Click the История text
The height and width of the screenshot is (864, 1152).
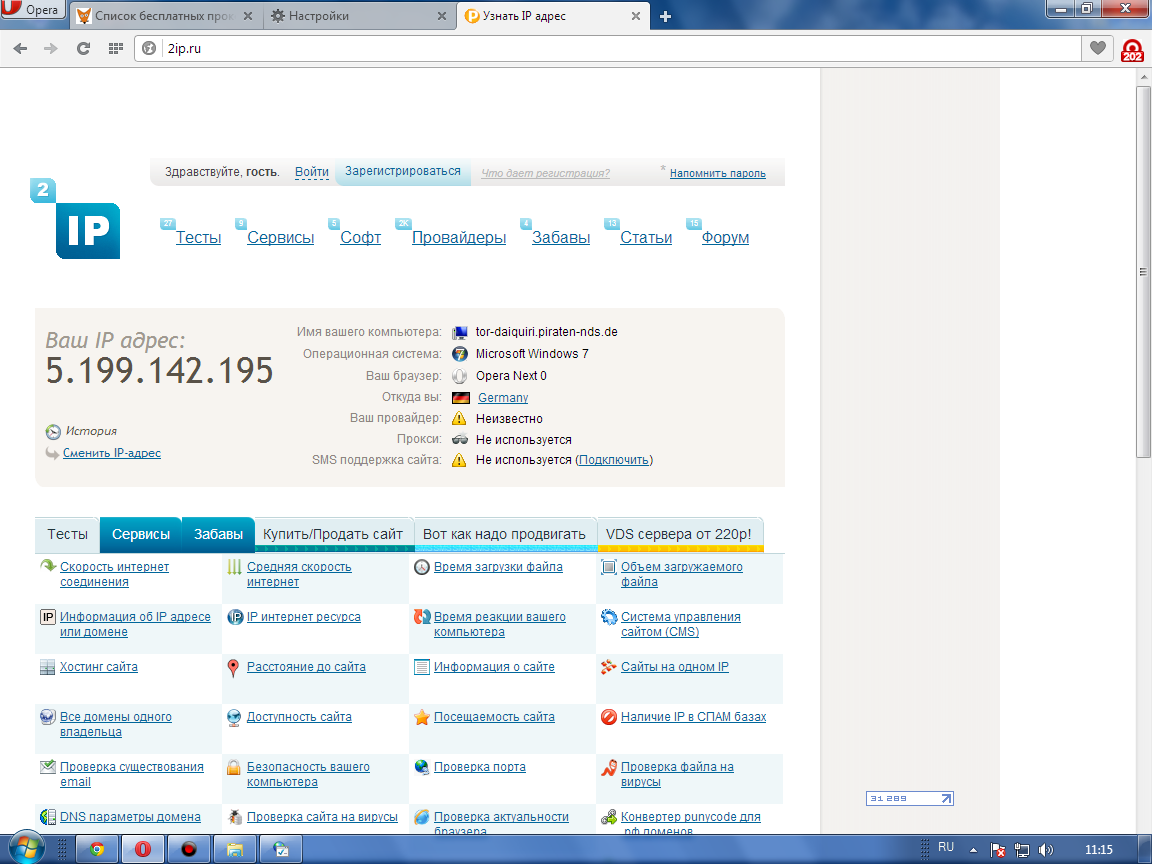(x=91, y=431)
